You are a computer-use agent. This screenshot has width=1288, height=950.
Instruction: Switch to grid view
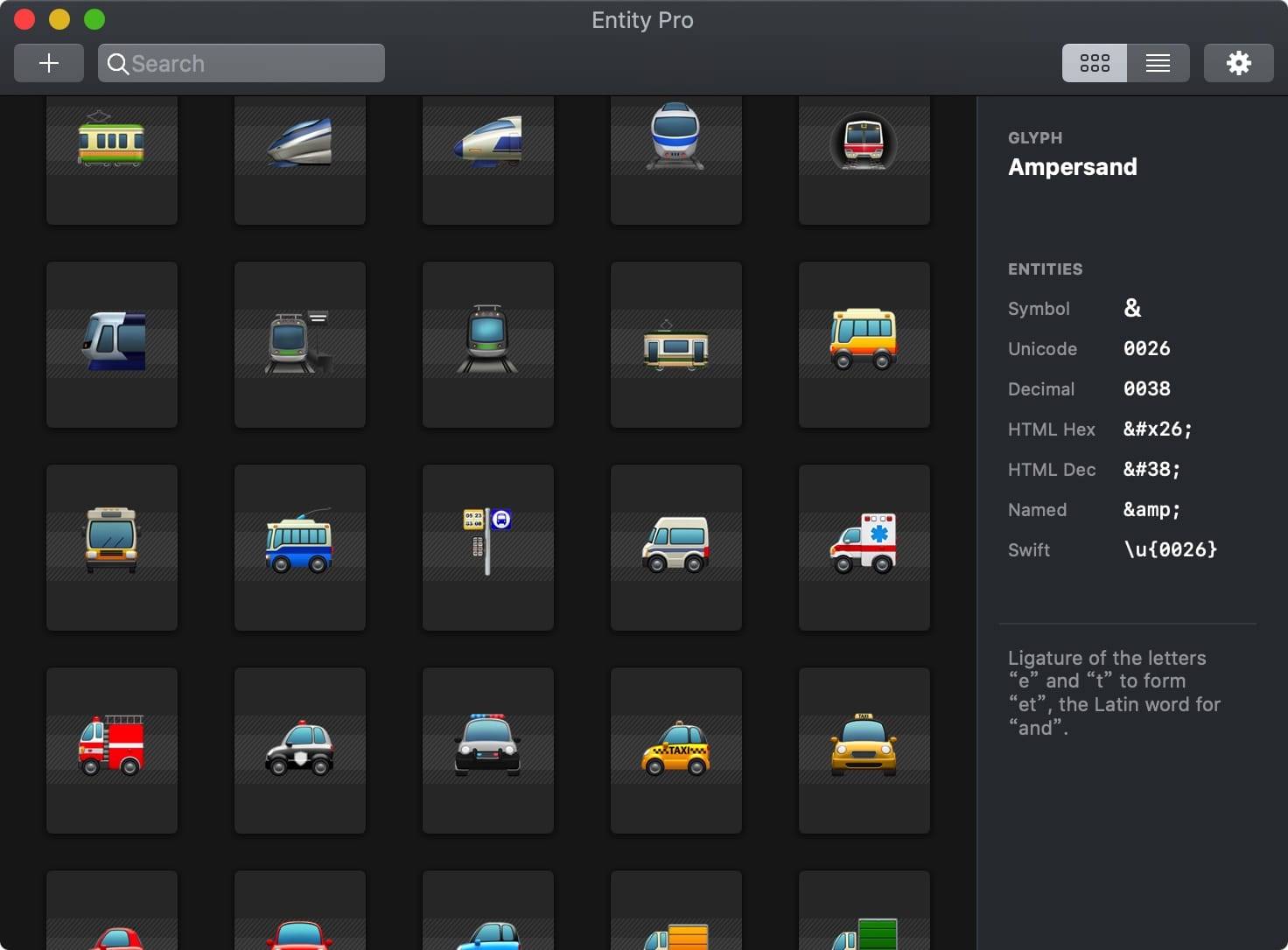(x=1095, y=63)
